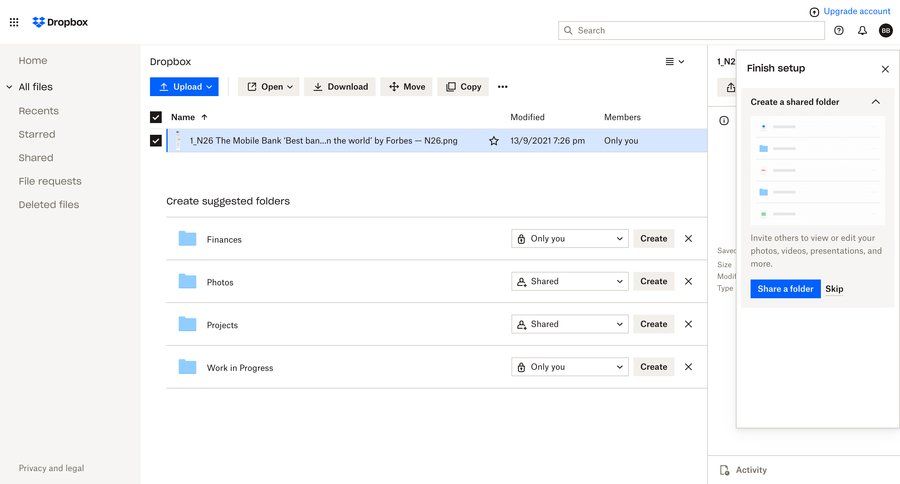The width and height of the screenshot is (900, 484).
Task: Click the Activity label in details pane
Action: click(751, 470)
